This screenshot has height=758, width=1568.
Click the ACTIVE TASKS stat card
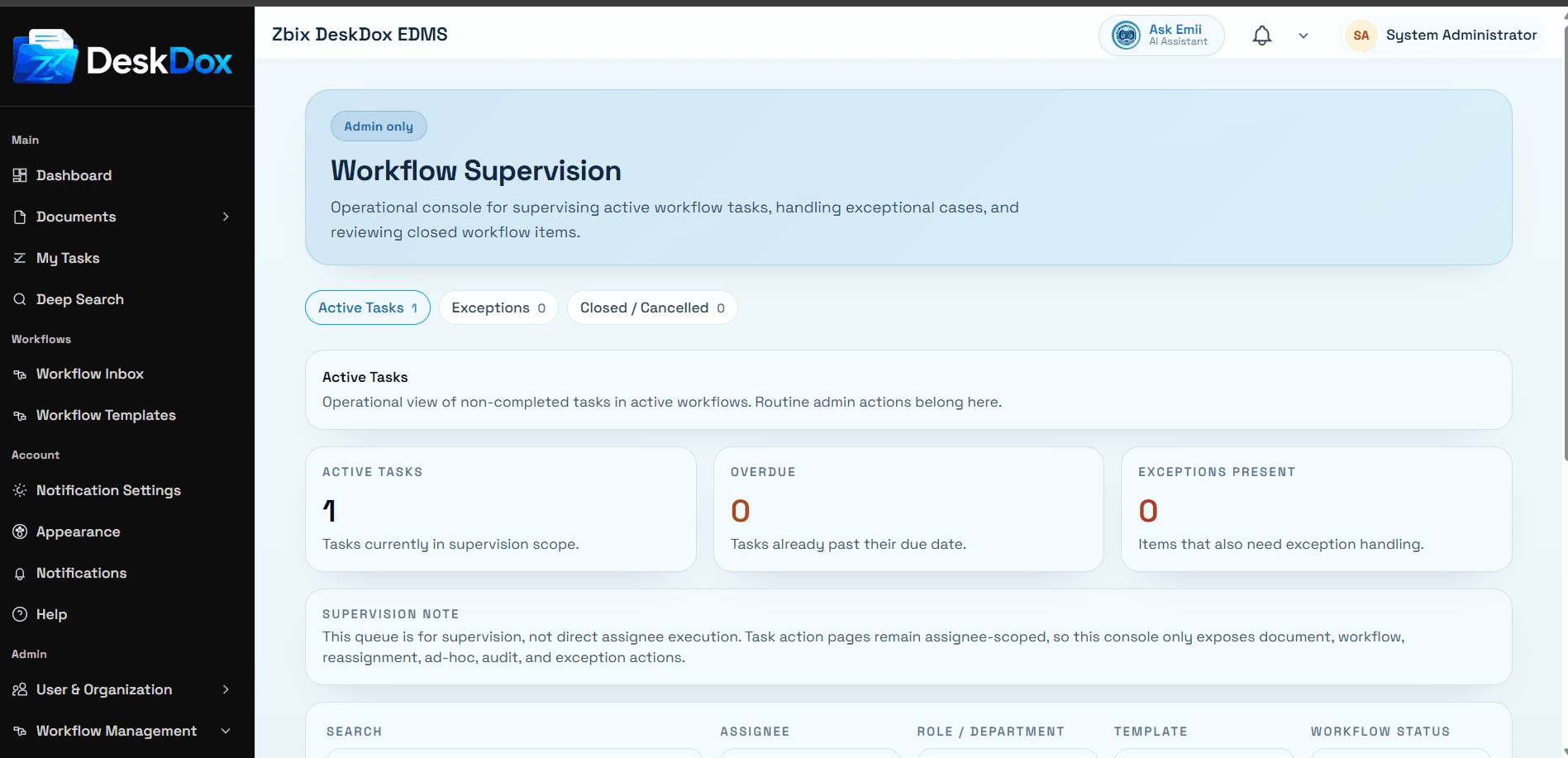501,509
